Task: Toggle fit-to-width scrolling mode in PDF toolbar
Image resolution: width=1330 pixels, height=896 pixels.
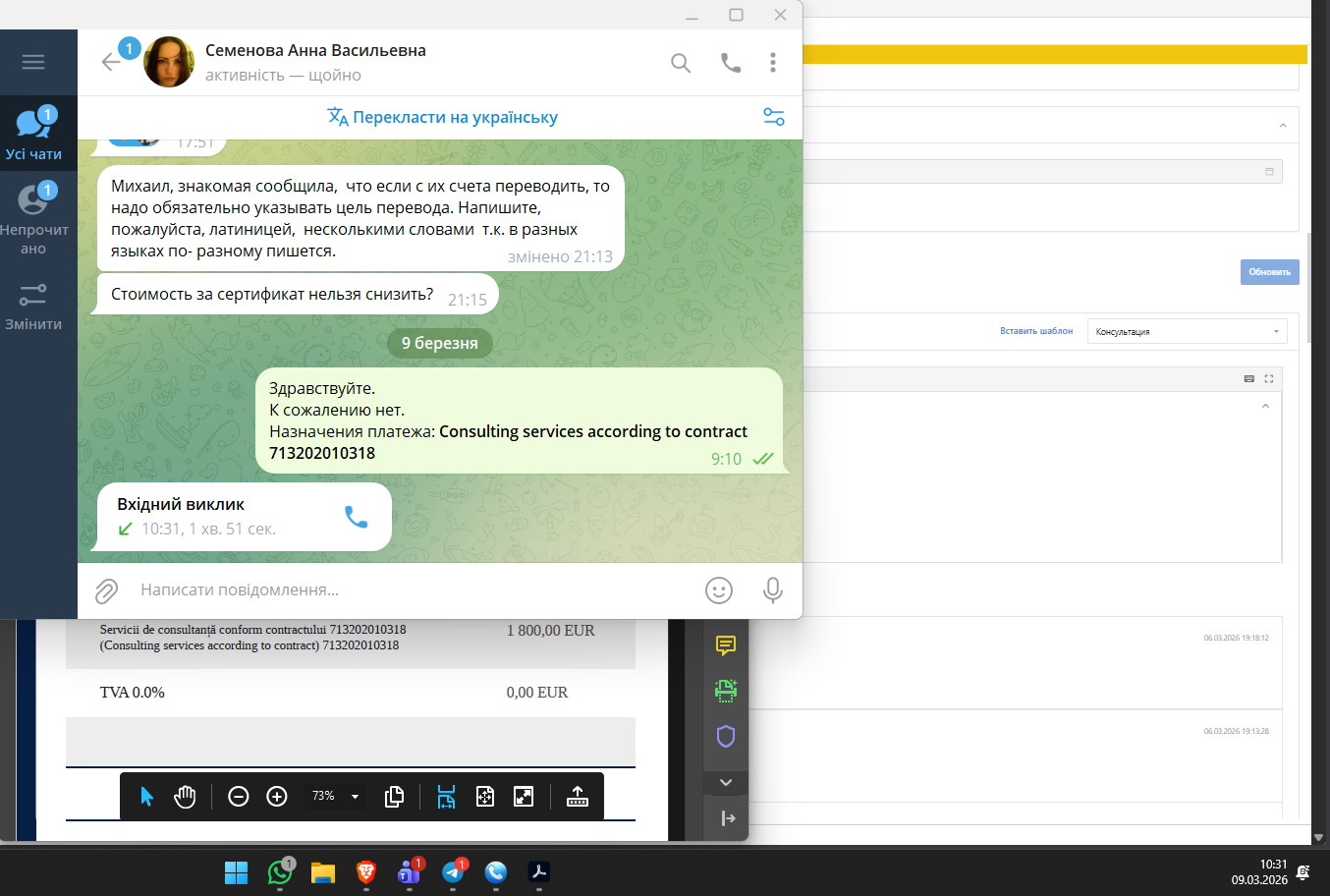Action: [446, 797]
